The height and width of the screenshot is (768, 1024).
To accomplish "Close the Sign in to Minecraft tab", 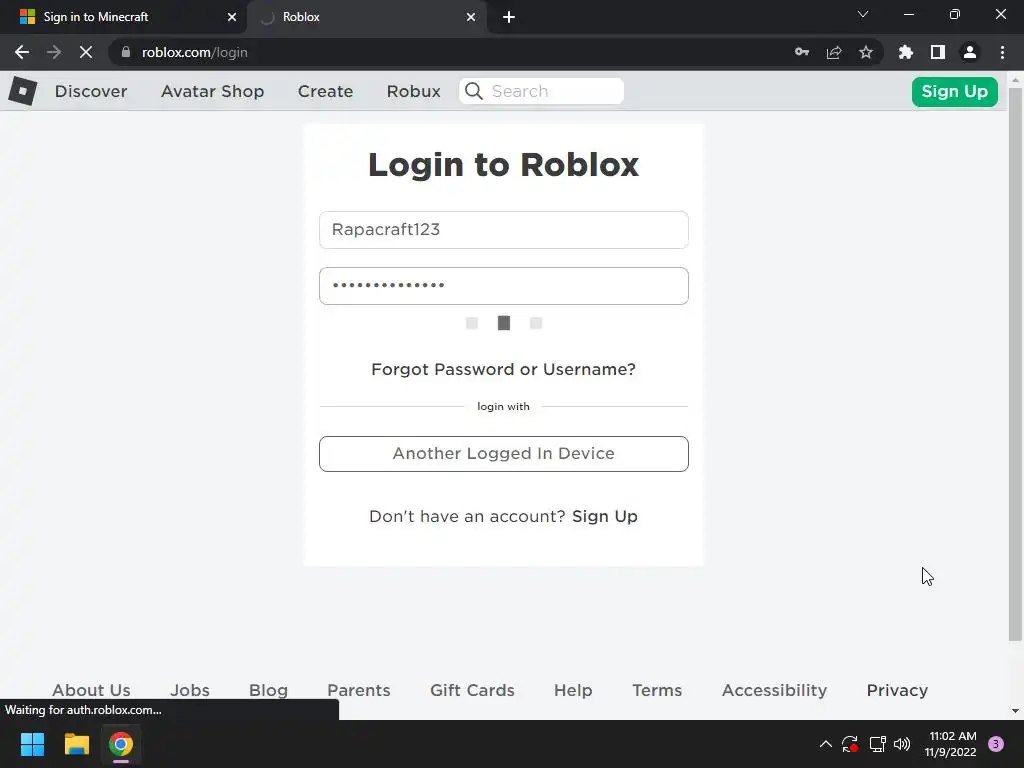I will 232,17.
